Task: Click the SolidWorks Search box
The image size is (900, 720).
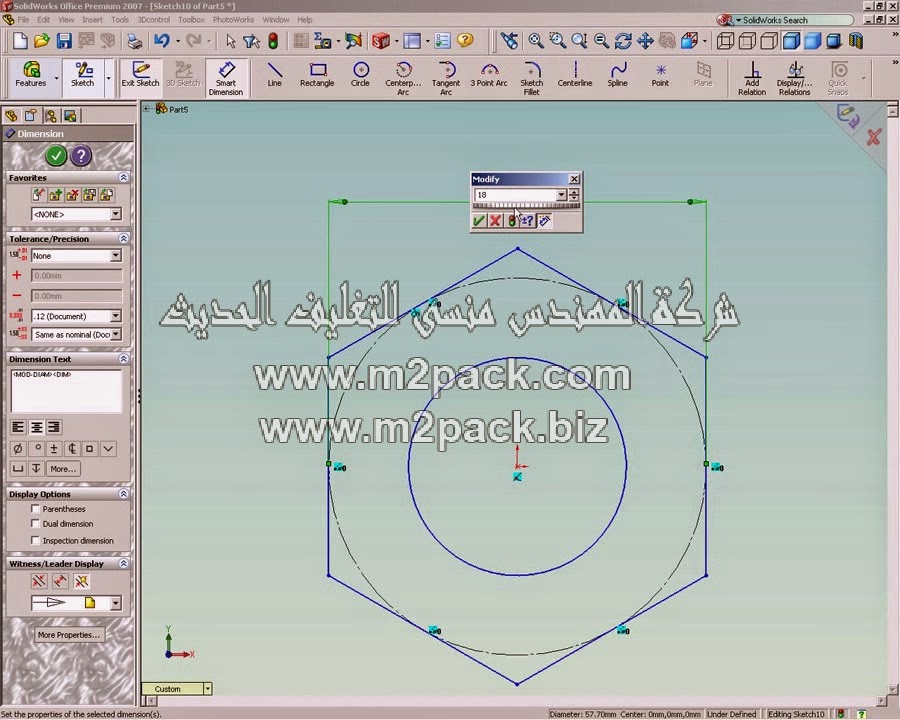Action: click(x=792, y=20)
